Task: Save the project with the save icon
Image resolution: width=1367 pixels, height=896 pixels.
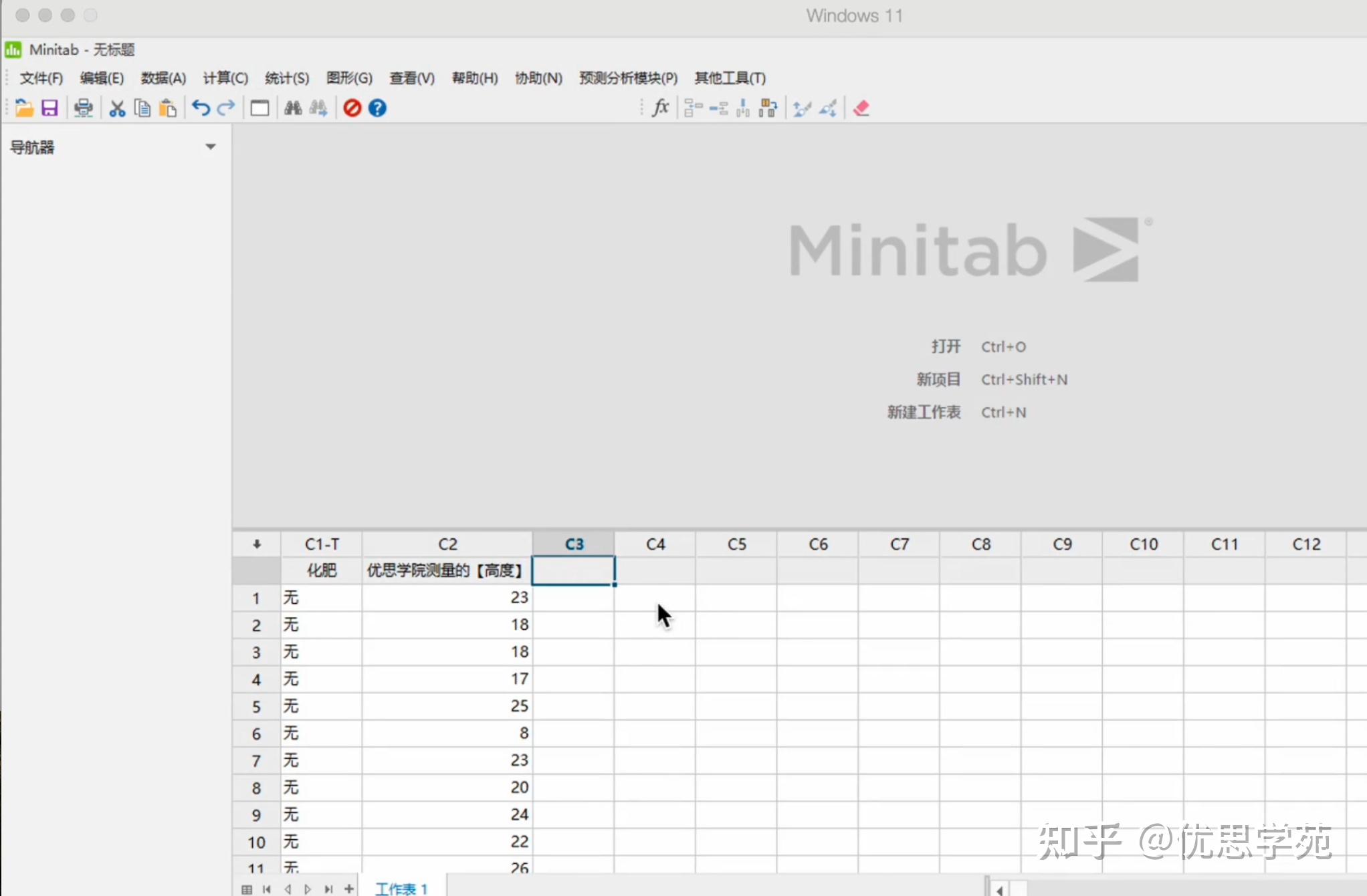Action: pyautogui.click(x=49, y=108)
